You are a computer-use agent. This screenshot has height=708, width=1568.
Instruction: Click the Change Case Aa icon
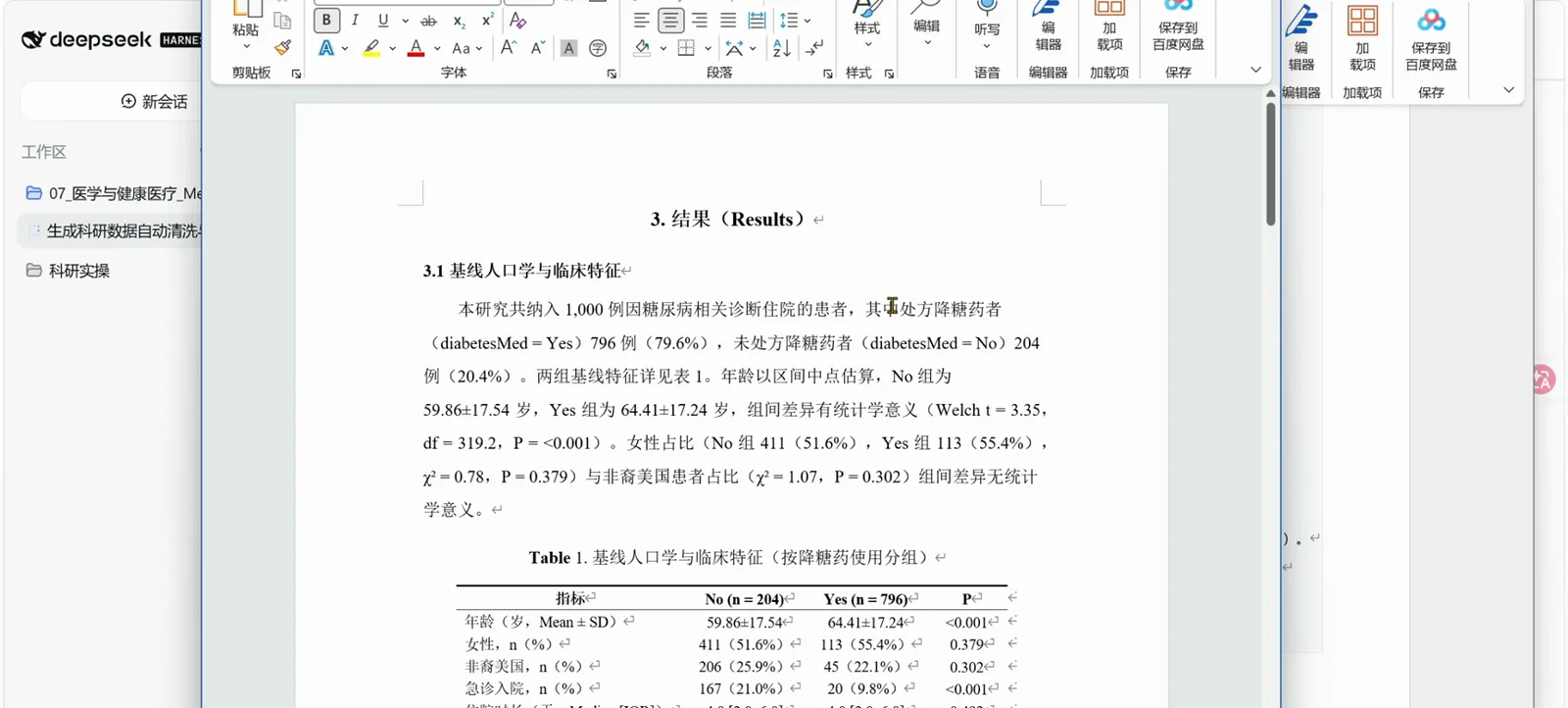[x=461, y=48]
